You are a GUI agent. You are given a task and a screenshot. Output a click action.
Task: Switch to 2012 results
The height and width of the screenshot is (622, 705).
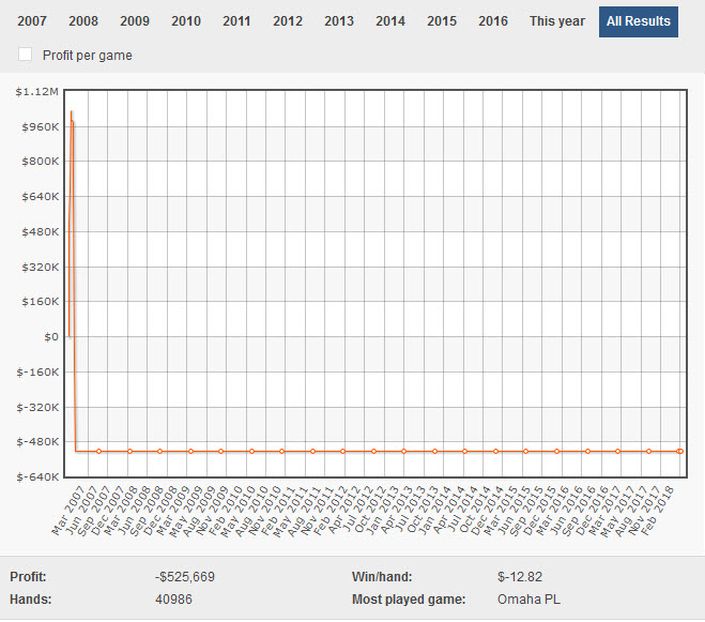287,21
